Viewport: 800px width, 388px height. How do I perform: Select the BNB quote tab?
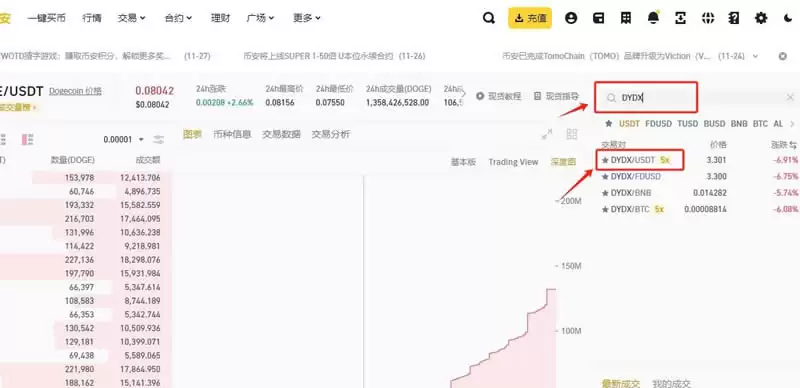click(739, 124)
